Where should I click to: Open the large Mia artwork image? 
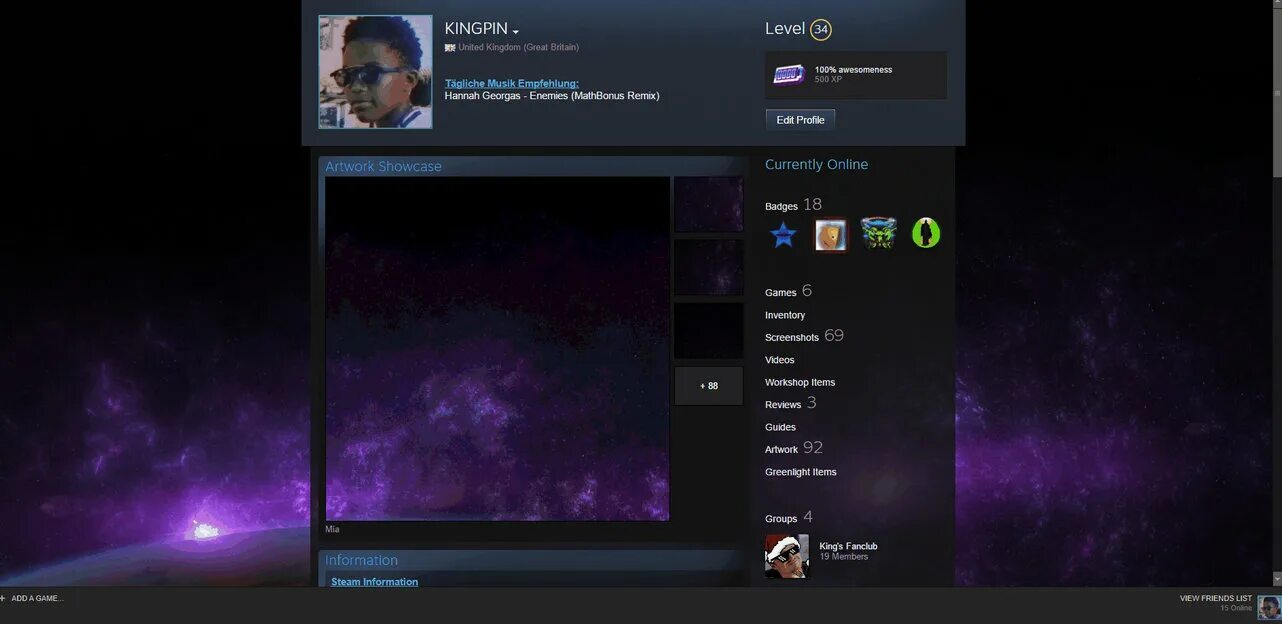497,349
